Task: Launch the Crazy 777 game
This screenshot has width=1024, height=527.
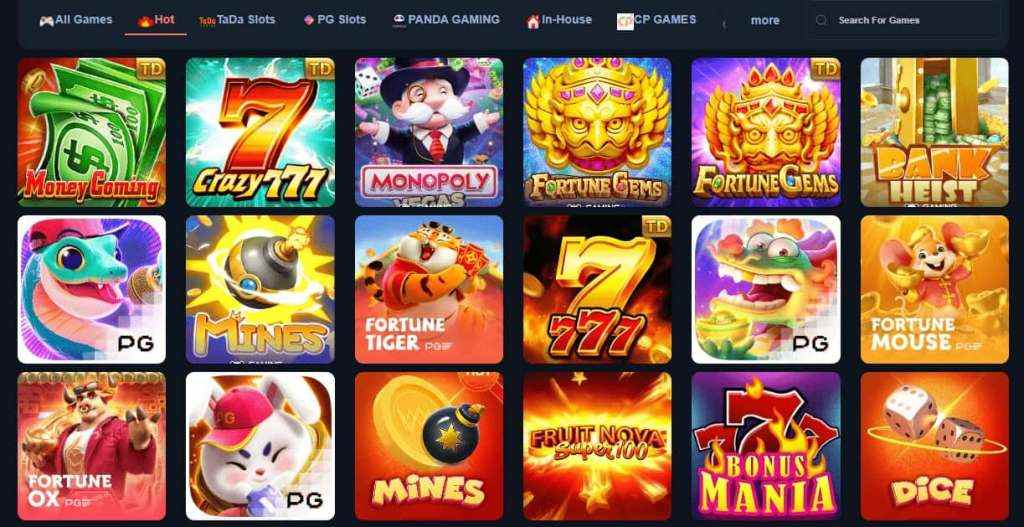Action: coord(260,132)
